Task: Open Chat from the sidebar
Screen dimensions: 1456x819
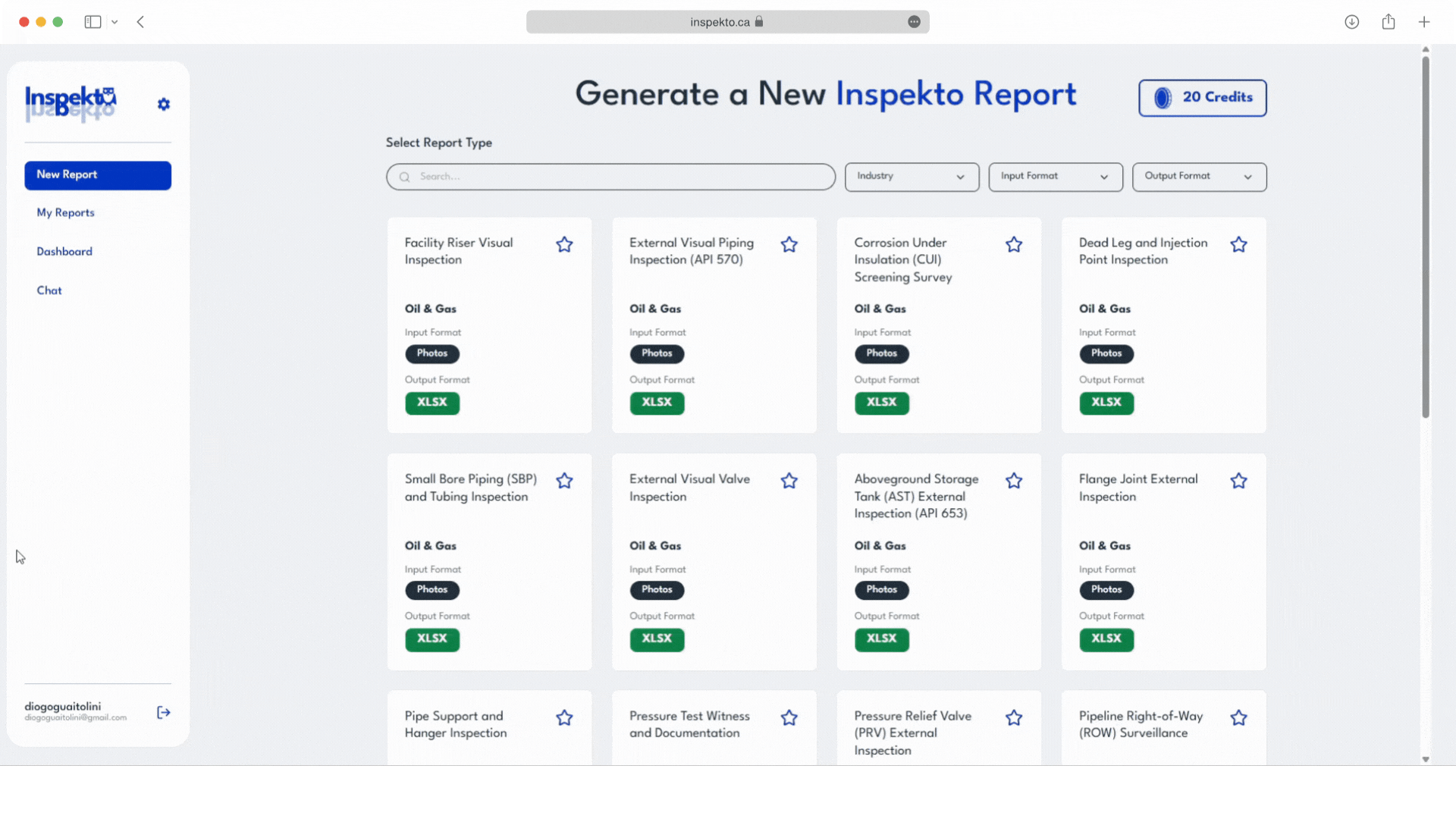Action: tap(49, 290)
